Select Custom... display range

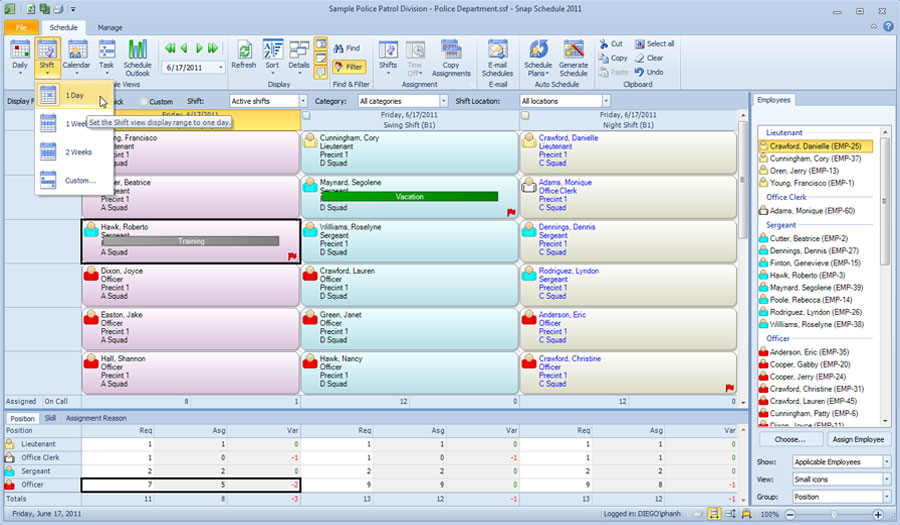click(73, 180)
